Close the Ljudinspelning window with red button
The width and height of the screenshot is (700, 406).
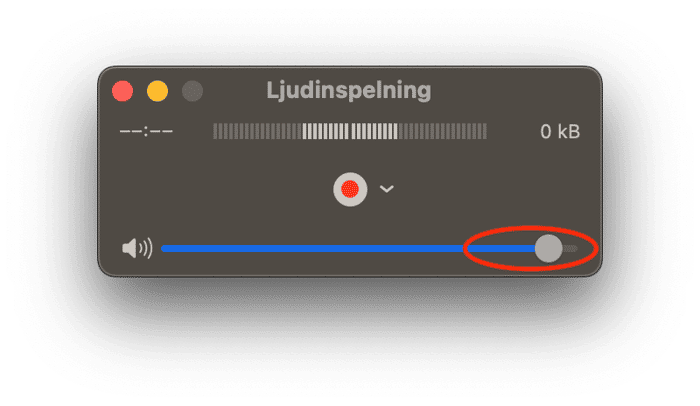coord(122,91)
